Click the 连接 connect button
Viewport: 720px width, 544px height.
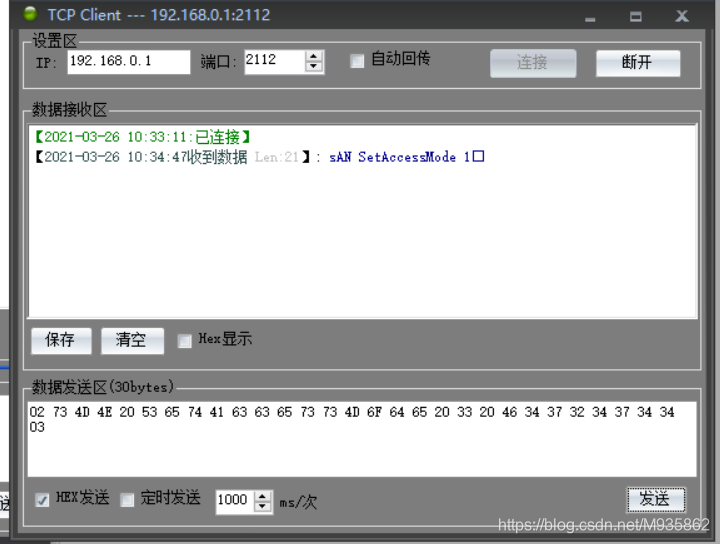(x=533, y=62)
